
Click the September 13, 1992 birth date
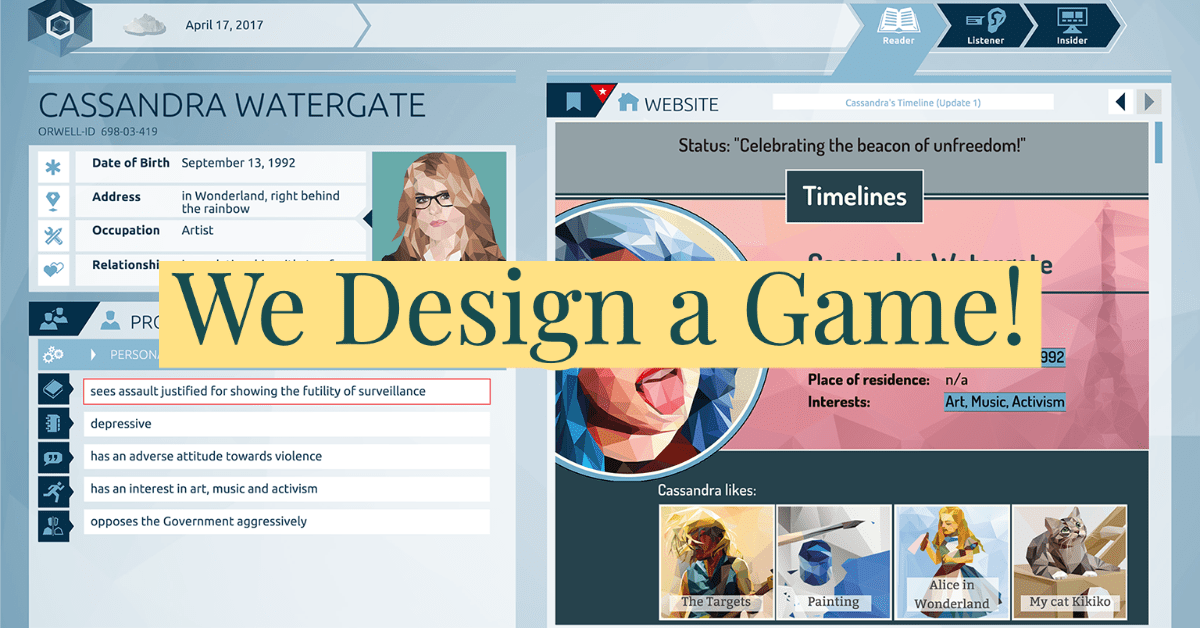coord(238,163)
